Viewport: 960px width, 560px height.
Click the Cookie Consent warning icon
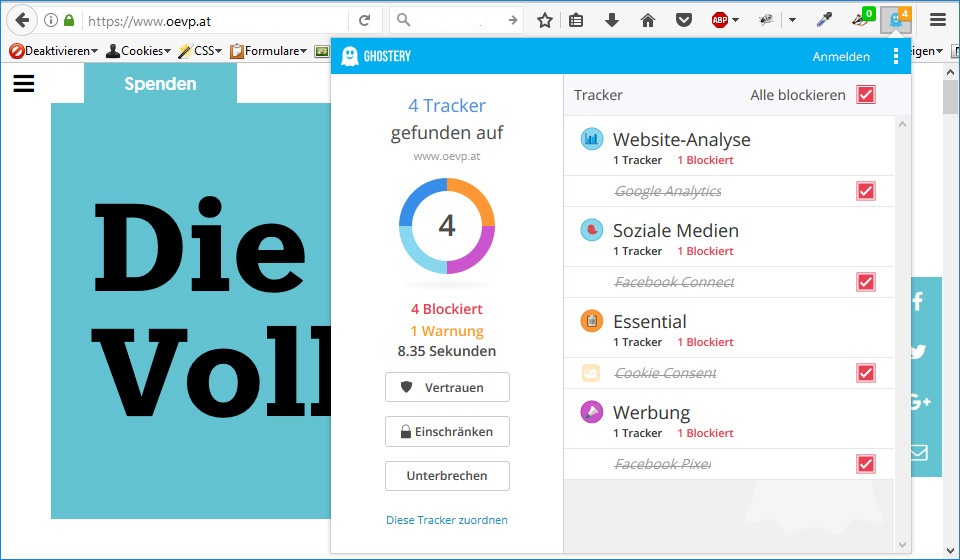591,373
